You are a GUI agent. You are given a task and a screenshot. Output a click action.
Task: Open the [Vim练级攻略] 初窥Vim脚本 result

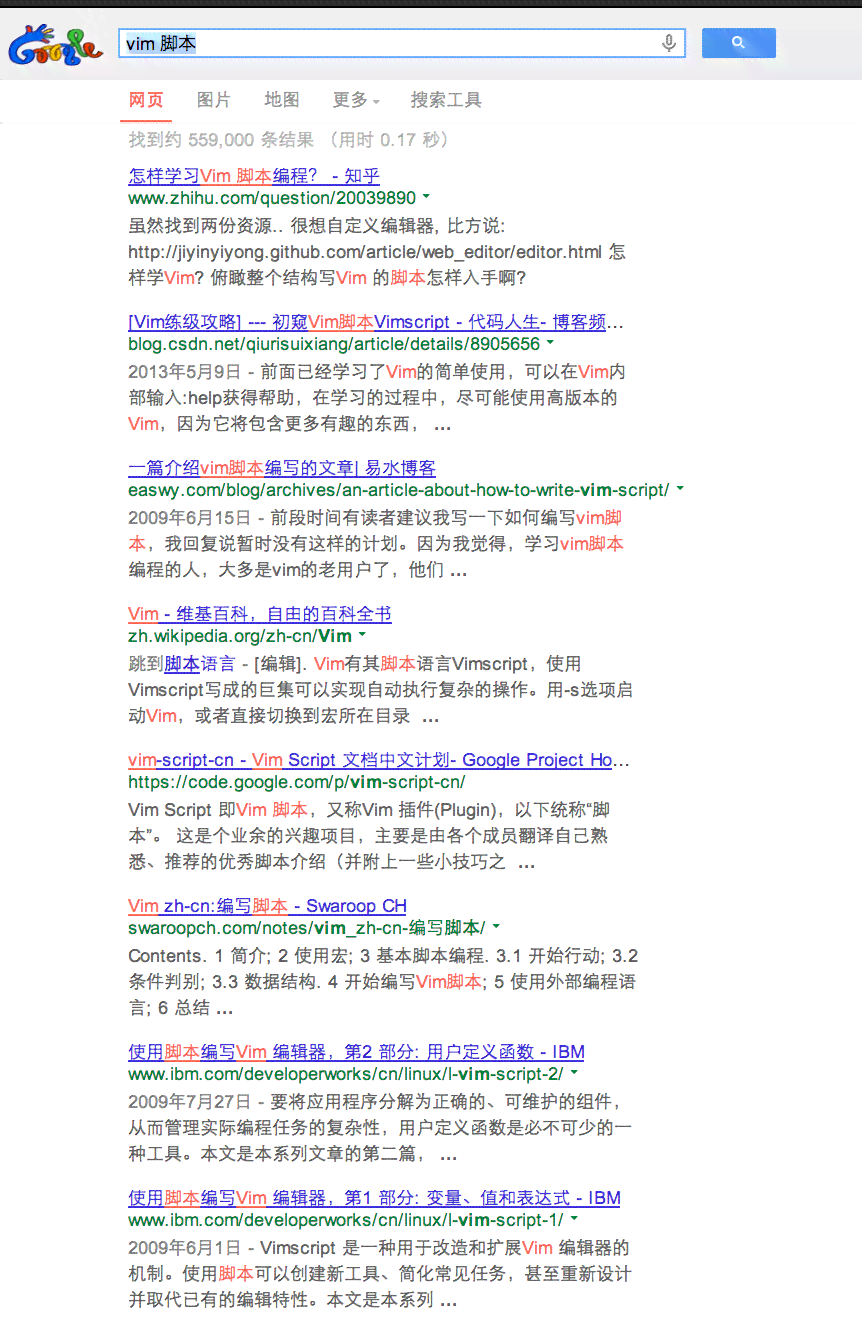(x=376, y=322)
